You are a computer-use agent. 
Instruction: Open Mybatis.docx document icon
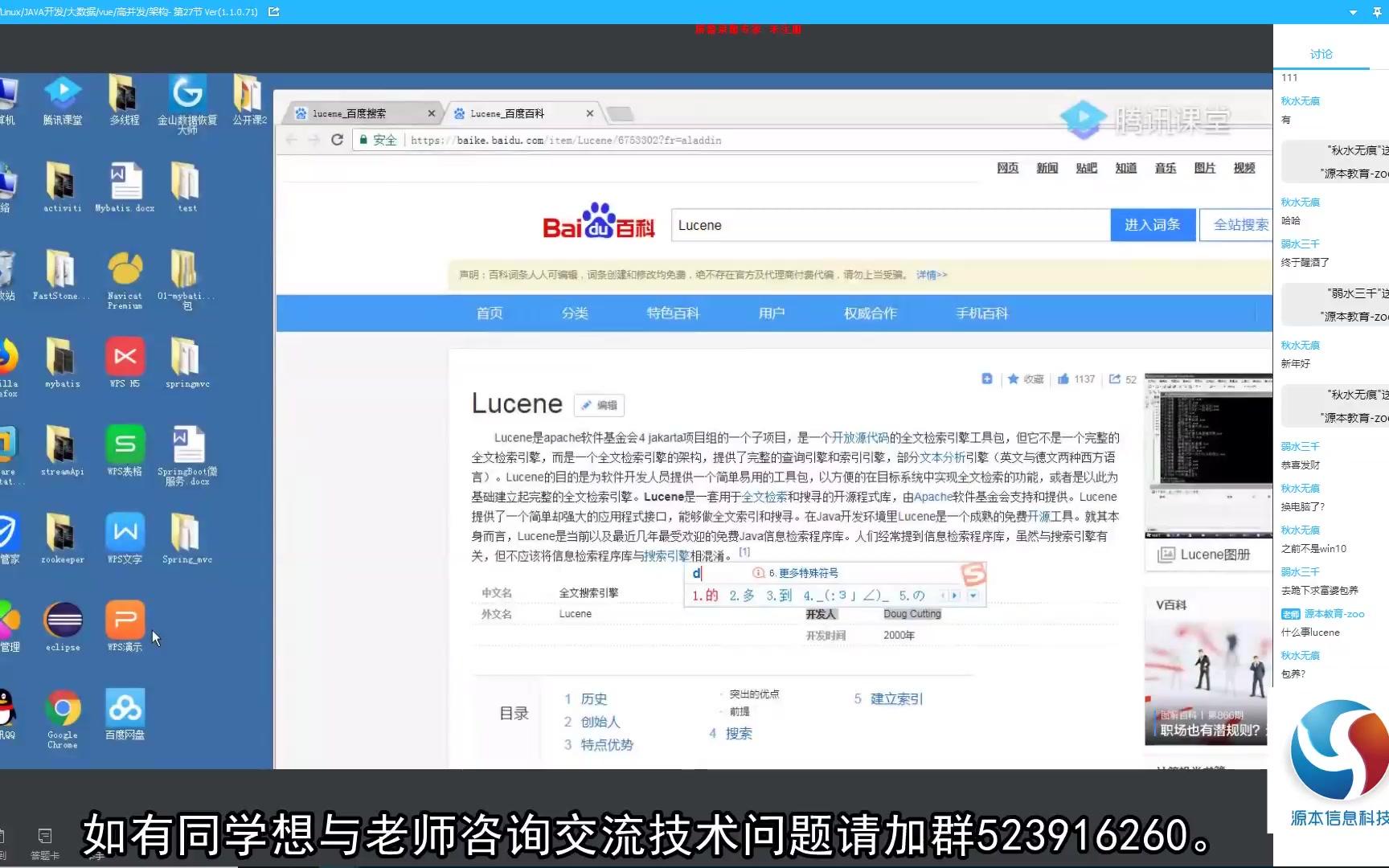tap(125, 187)
